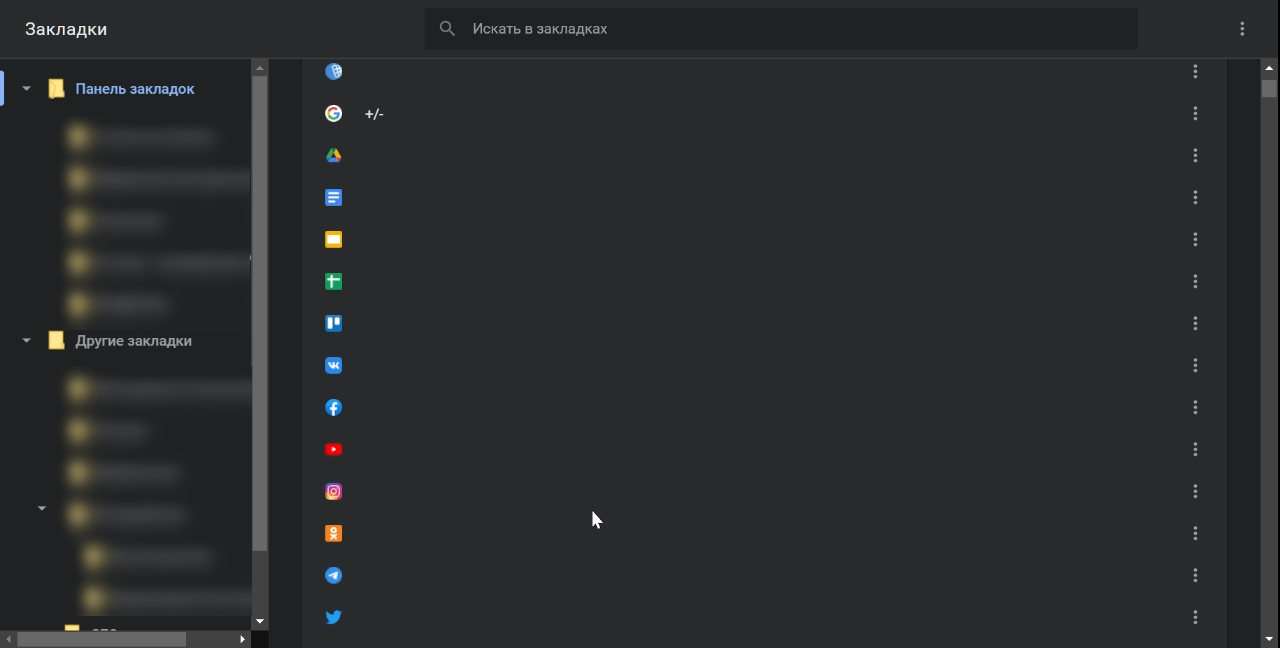The height and width of the screenshot is (648, 1280).
Task: Open more actions for the Trello bookmark
Action: [1195, 324]
